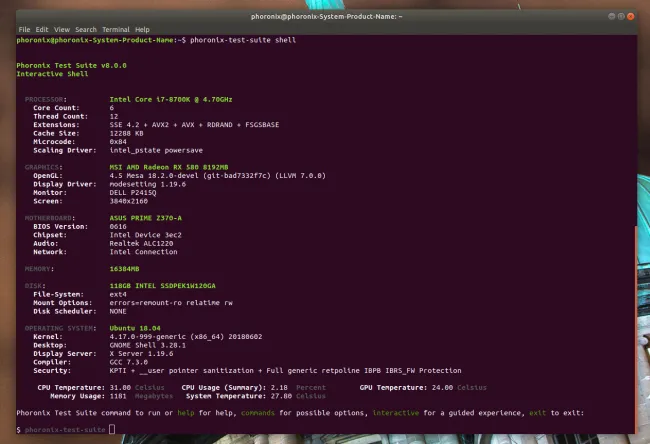Click "GNOME Shell 3.28.1" desktop value
The width and height of the screenshot is (650, 444).
pos(148,345)
